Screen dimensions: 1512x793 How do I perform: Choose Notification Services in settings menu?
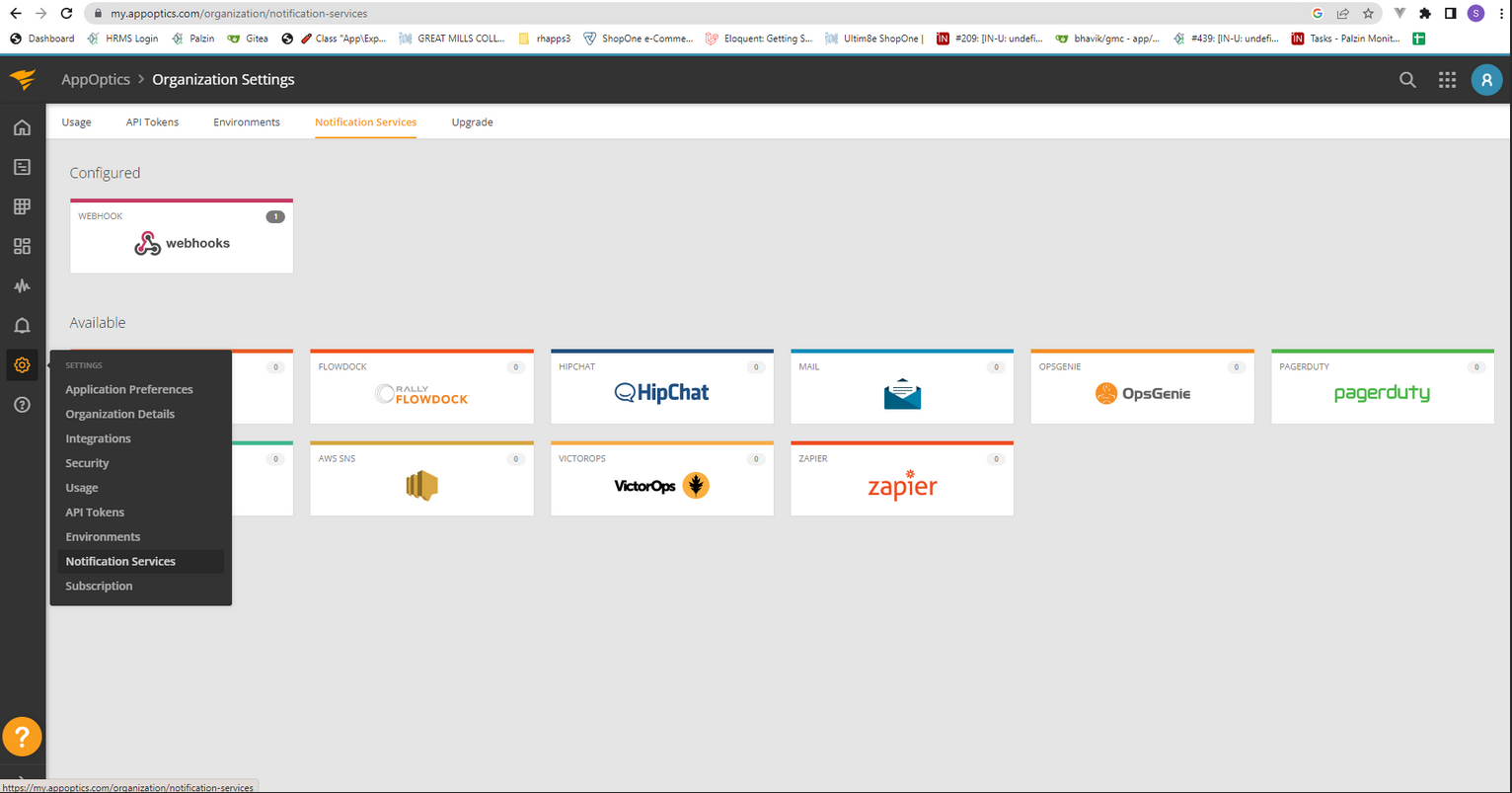(140, 561)
